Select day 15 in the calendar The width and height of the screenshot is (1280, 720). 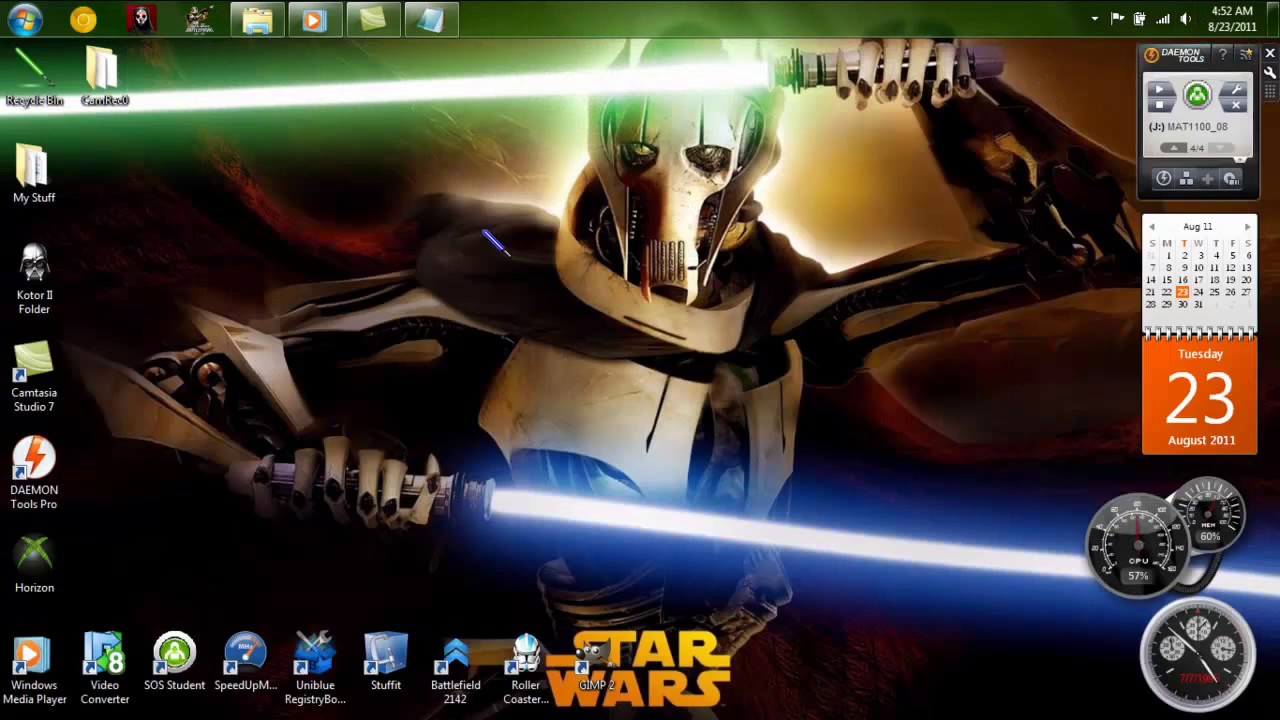1166,280
